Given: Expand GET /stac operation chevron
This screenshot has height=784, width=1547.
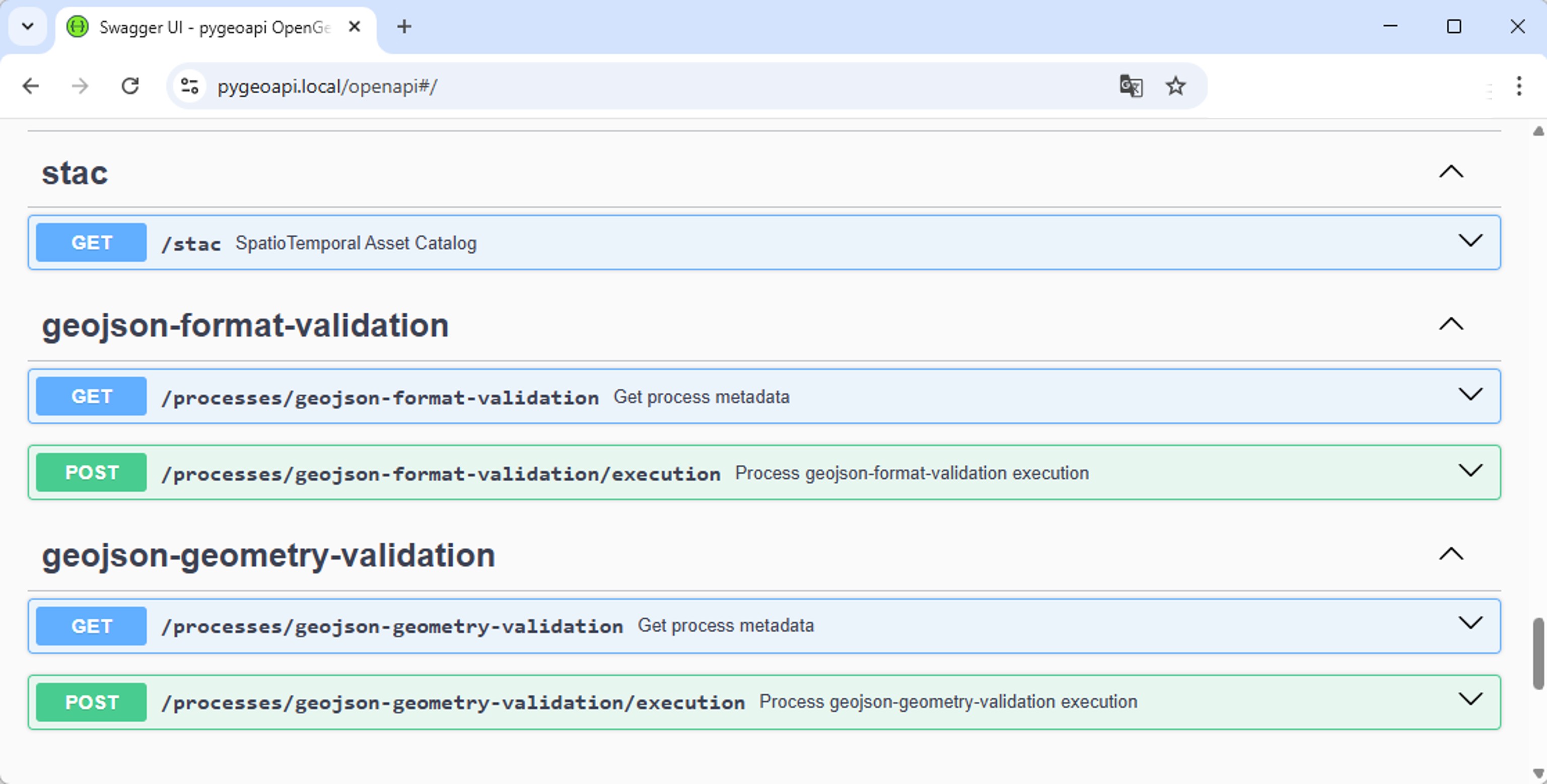Looking at the screenshot, I should (x=1470, y=241).
